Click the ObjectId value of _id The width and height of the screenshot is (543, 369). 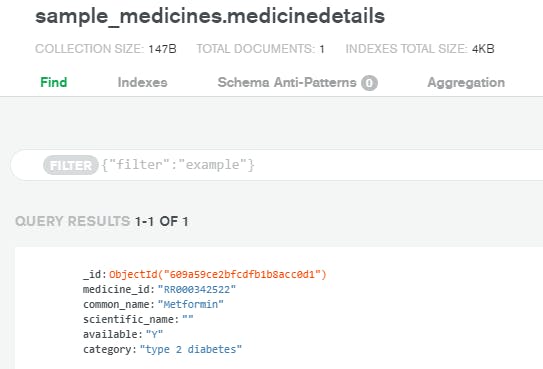[218, 274]
